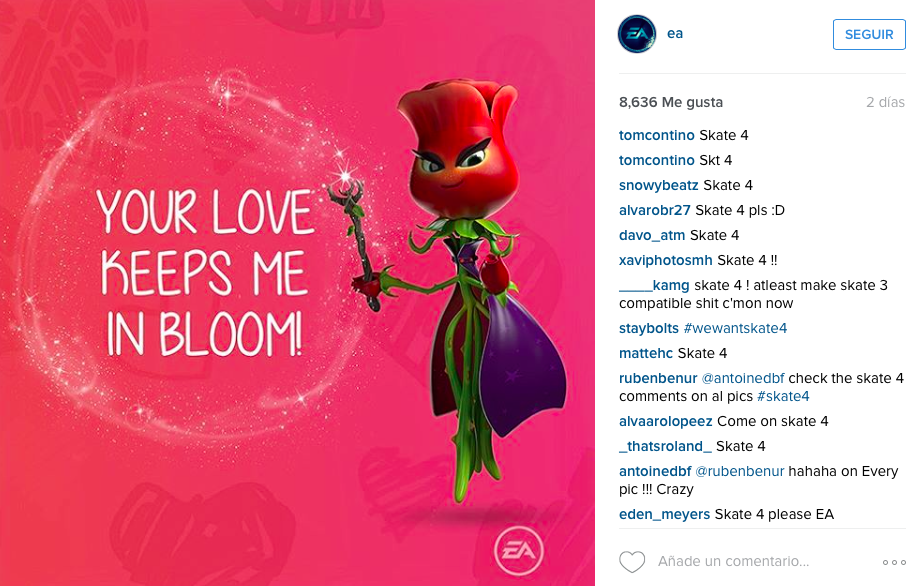Screen dimensions: 924x586
Task: Click in the Añade un comentario field
Action: [734, 561]
